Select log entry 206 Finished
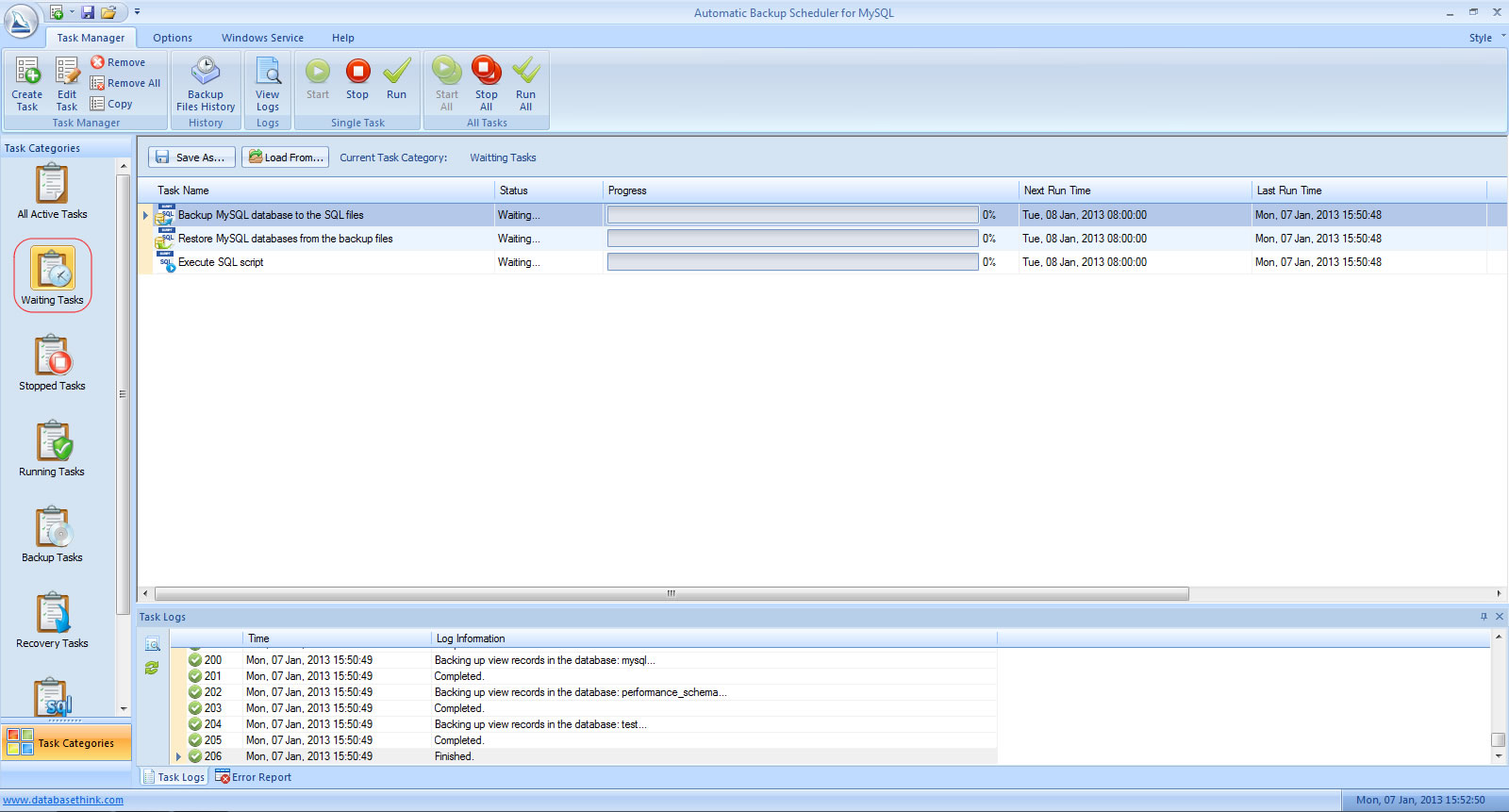The image size is (1509, 812). 584,756
